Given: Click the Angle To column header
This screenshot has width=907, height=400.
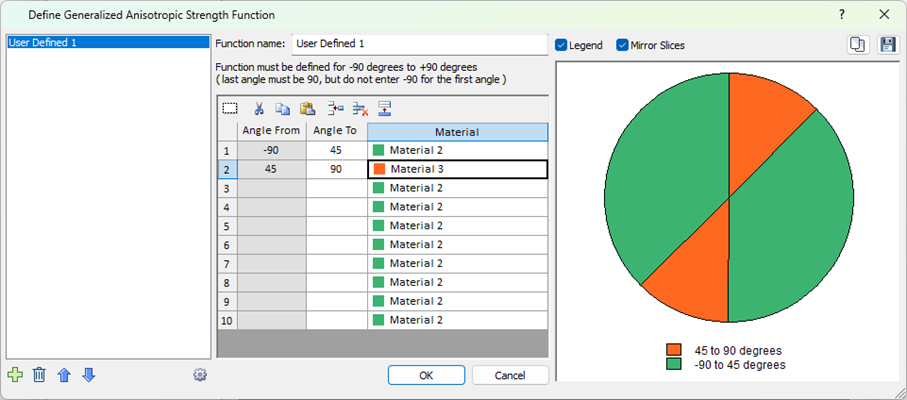Looking at the screenshot, I should 337,131.
